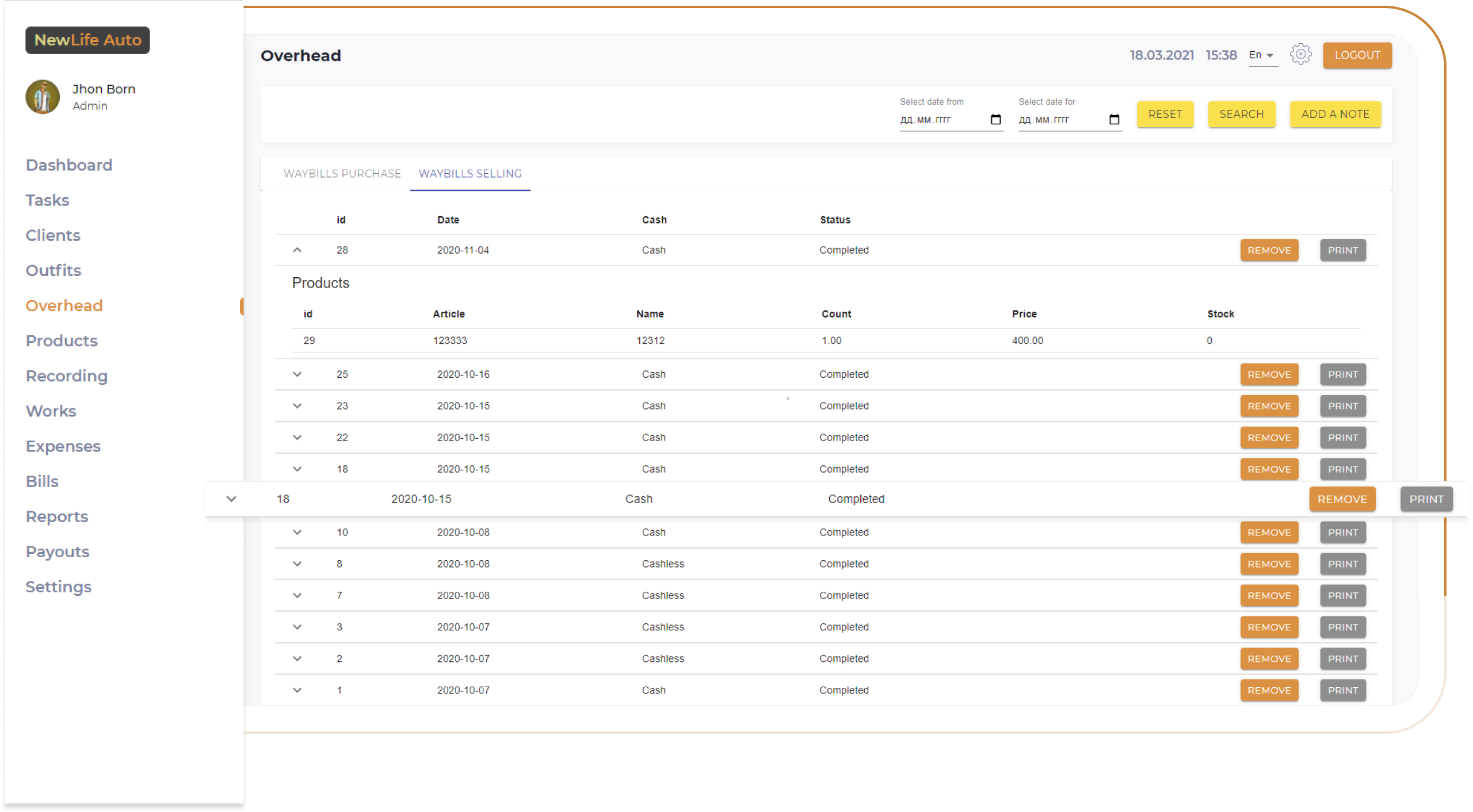
Task: Open the En language dropdown
Action: click(x=1262, y=55)
